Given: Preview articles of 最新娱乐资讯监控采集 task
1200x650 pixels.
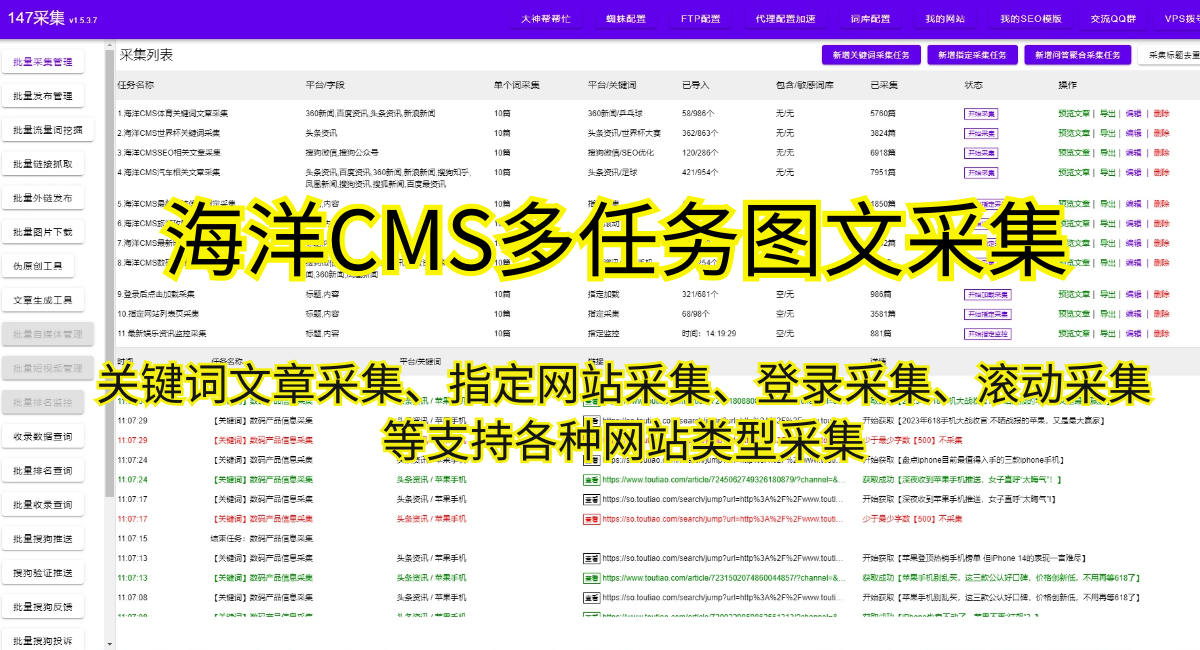Looking at the screenshot, I should tap(1074, 333).
